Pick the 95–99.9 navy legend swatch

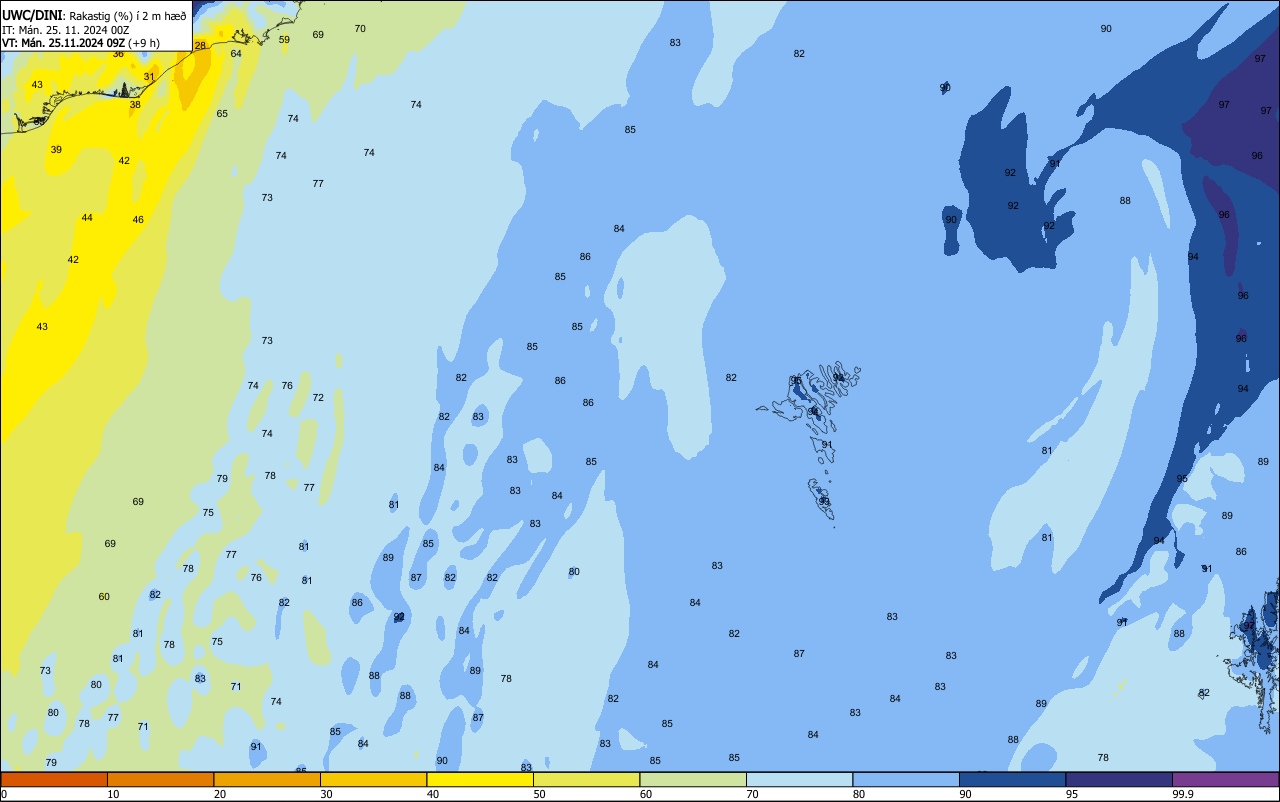pos(1119,779)
